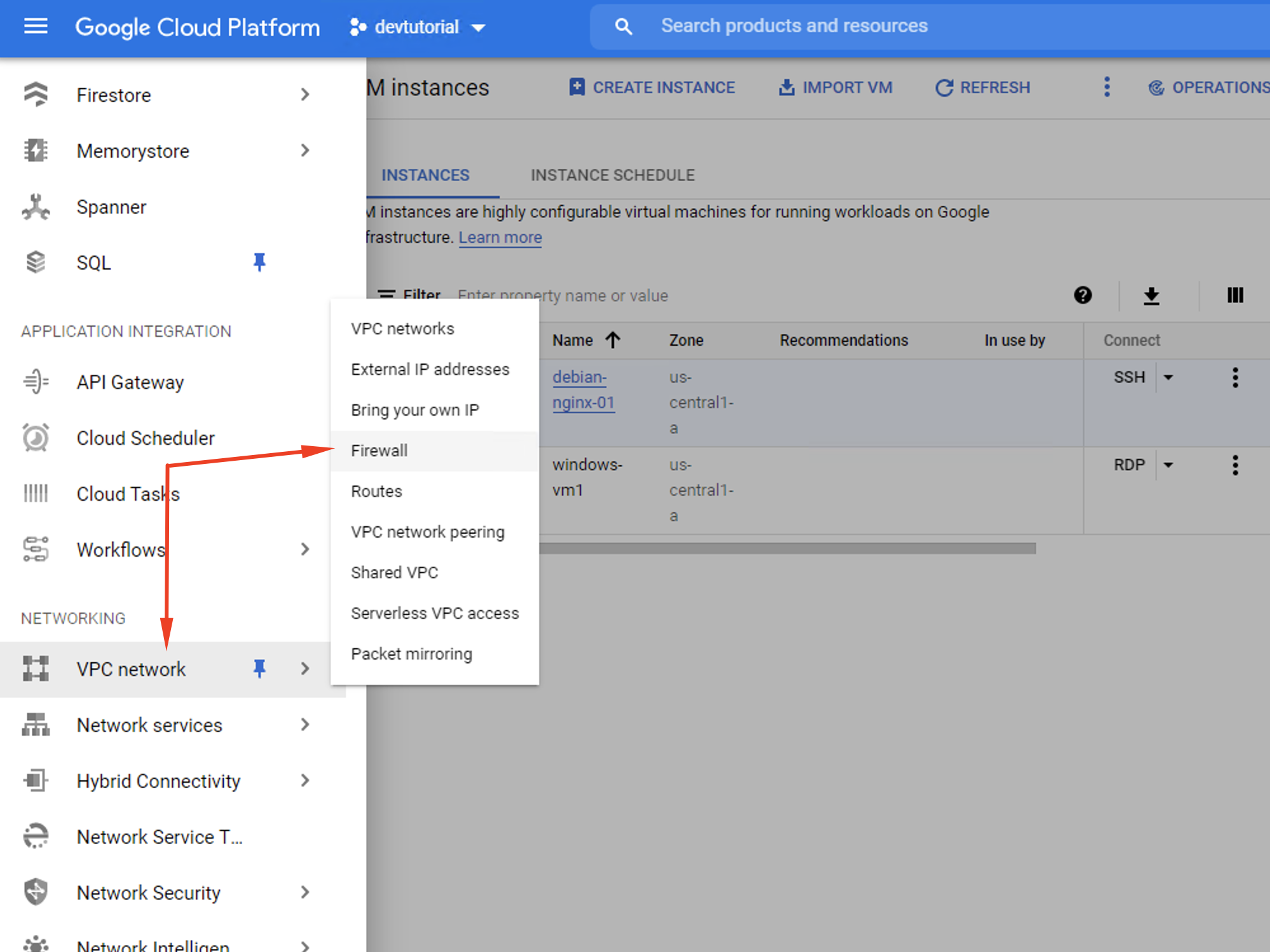Expand the Hybrid Connectivity submenu chevron

(305, 780)
